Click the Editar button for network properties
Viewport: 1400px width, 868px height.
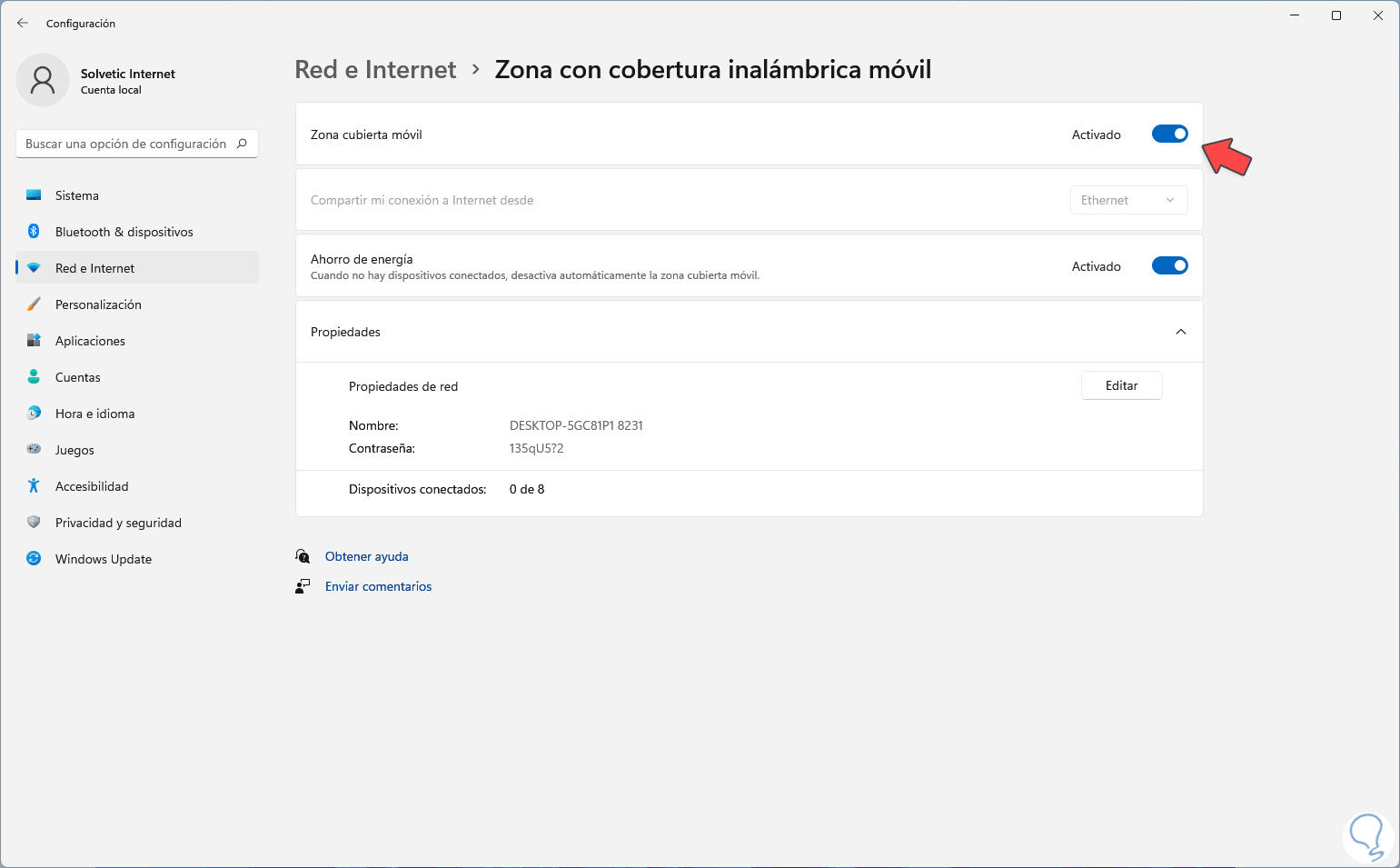(x=1121, y=385)
